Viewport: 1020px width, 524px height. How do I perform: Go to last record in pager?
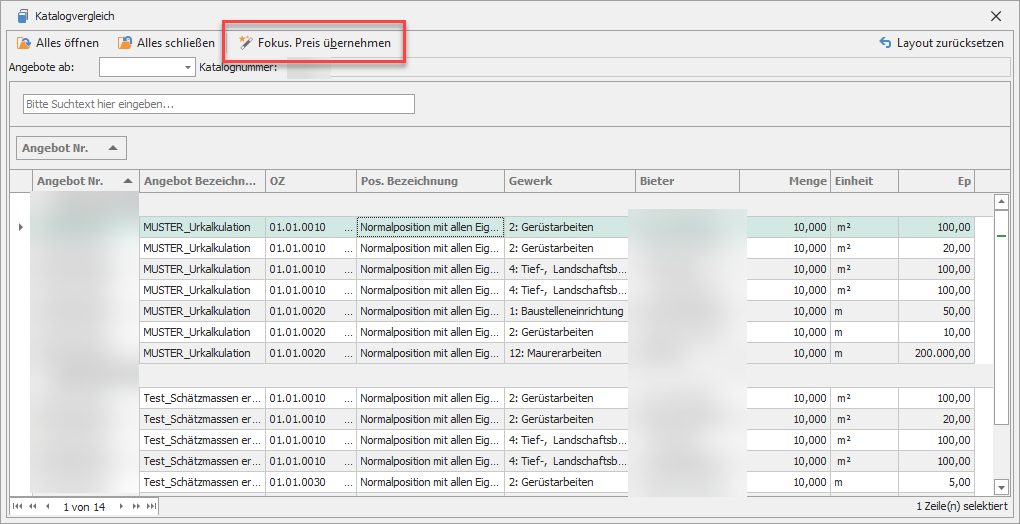[x=152, y=507]
